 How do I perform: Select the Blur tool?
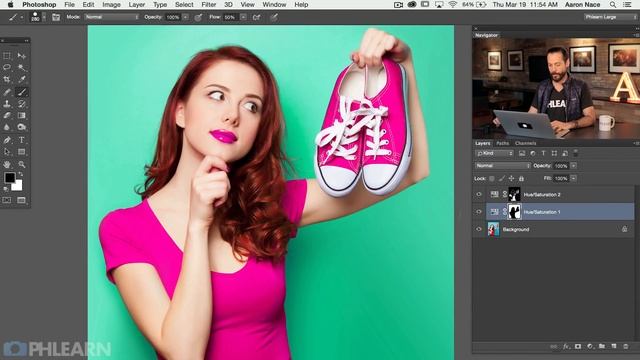point(7,127)
